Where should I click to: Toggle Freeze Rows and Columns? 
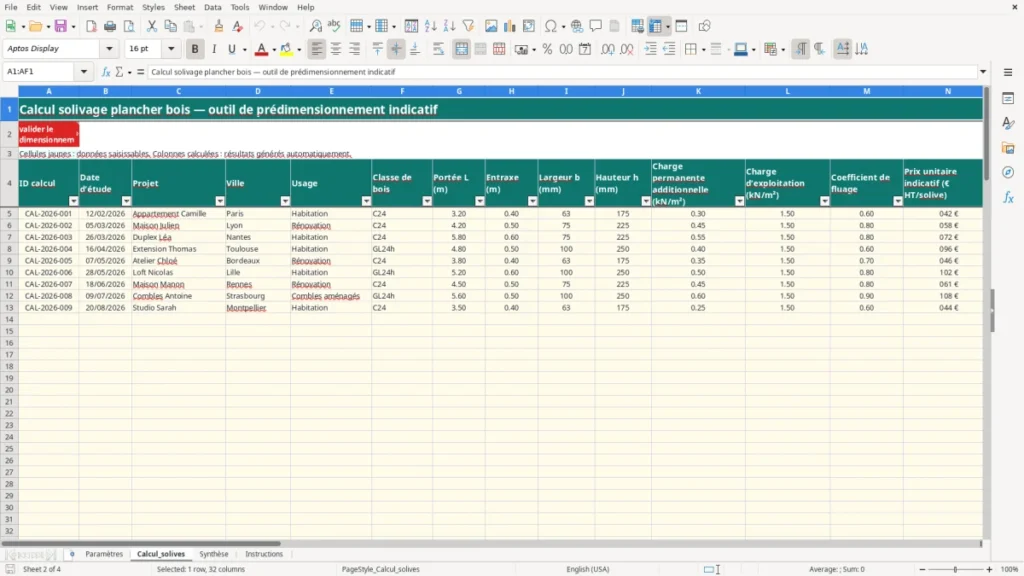click(x=656, y=26)
